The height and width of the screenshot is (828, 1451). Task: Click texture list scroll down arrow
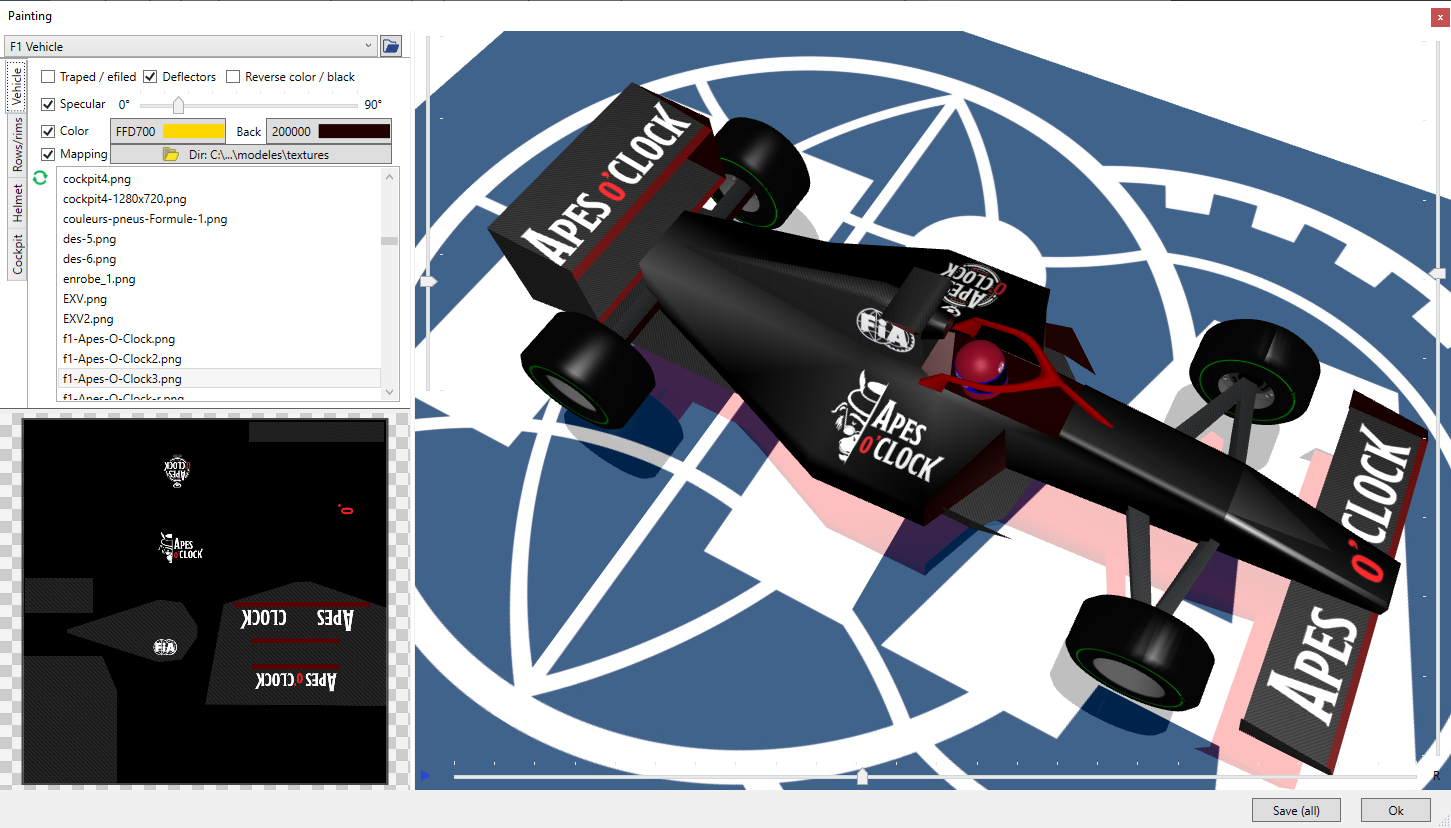[x=390, y=392]
